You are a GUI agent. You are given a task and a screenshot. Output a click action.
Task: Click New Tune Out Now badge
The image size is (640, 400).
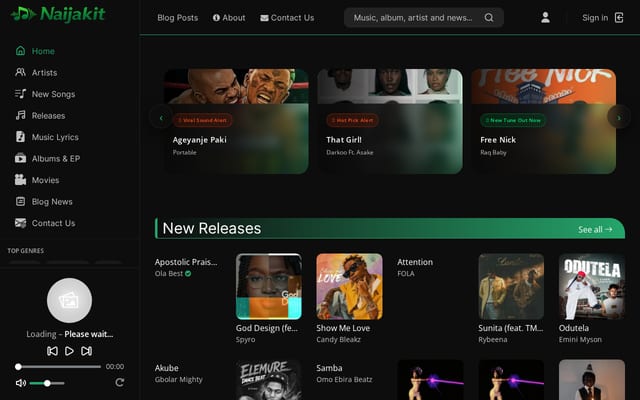[513, 120]
